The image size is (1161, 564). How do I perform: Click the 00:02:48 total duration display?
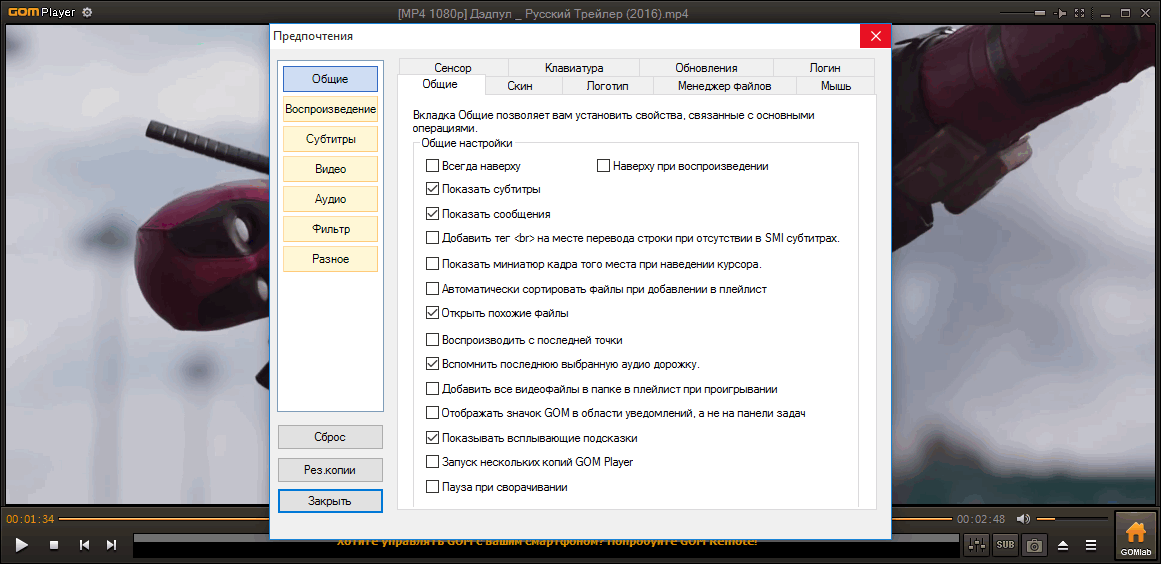tap(981, 519)
